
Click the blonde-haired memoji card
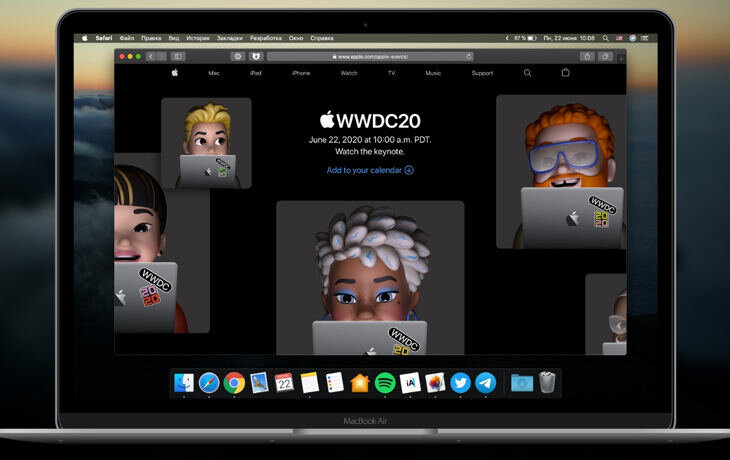click(206, 143)
